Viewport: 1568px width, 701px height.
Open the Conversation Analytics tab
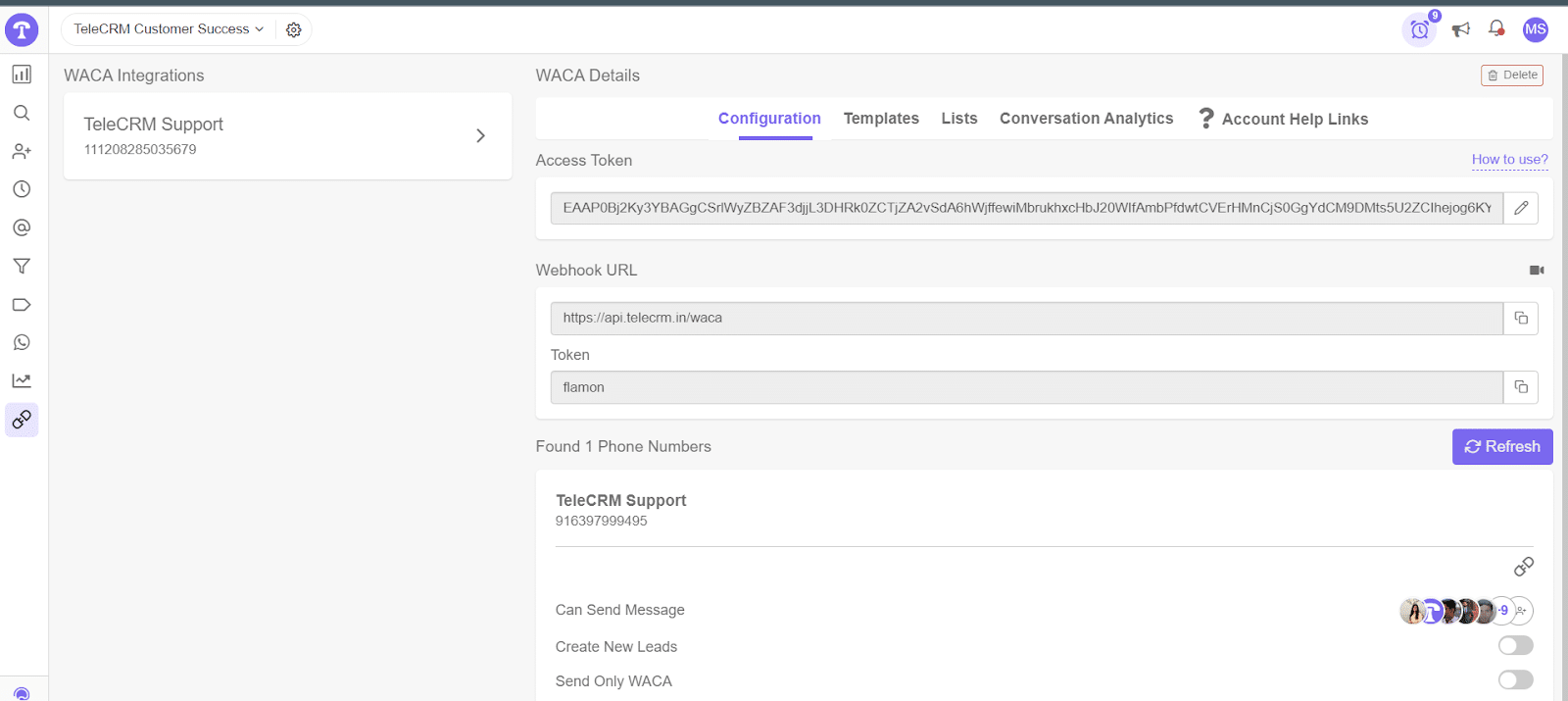(x=1086, y=119)
